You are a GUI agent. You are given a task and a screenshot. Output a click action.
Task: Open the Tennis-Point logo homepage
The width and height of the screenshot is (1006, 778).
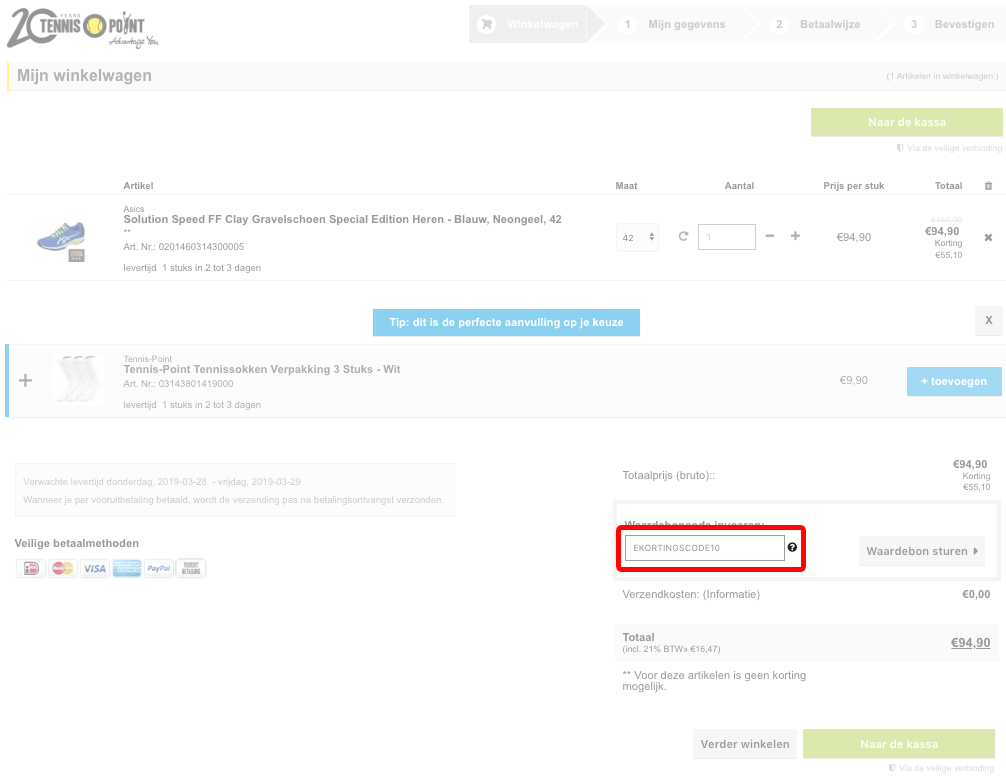pyautogui.click(x=82, y=28)
